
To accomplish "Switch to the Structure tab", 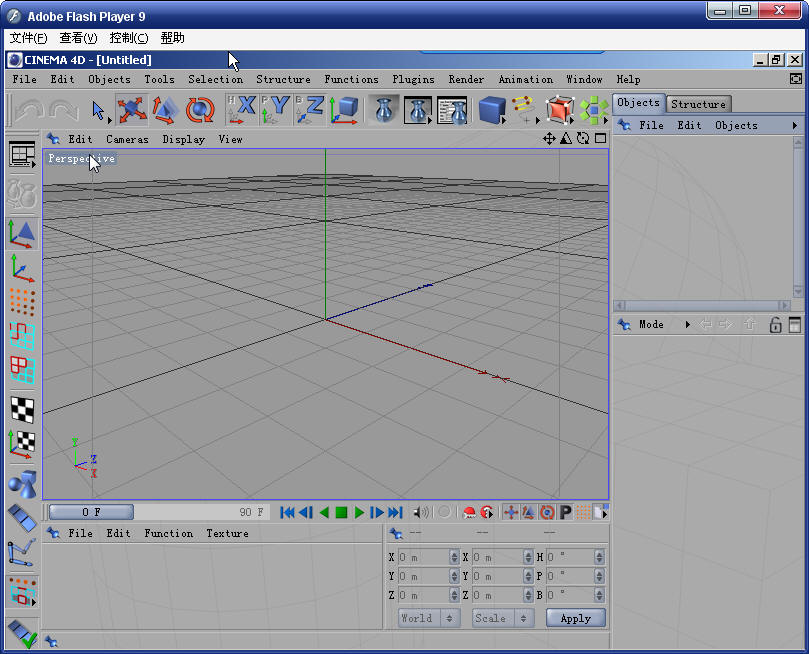I will coord(698,104).
